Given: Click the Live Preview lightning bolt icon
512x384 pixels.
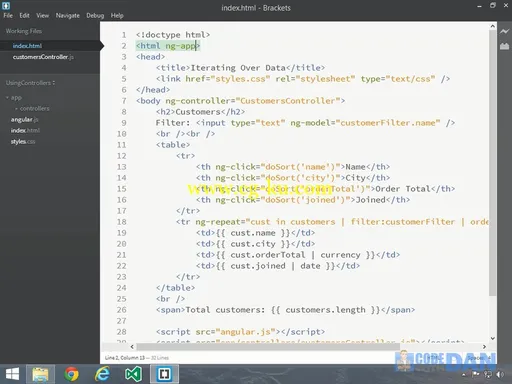Looking at the screenshot, I should [504, 32].
